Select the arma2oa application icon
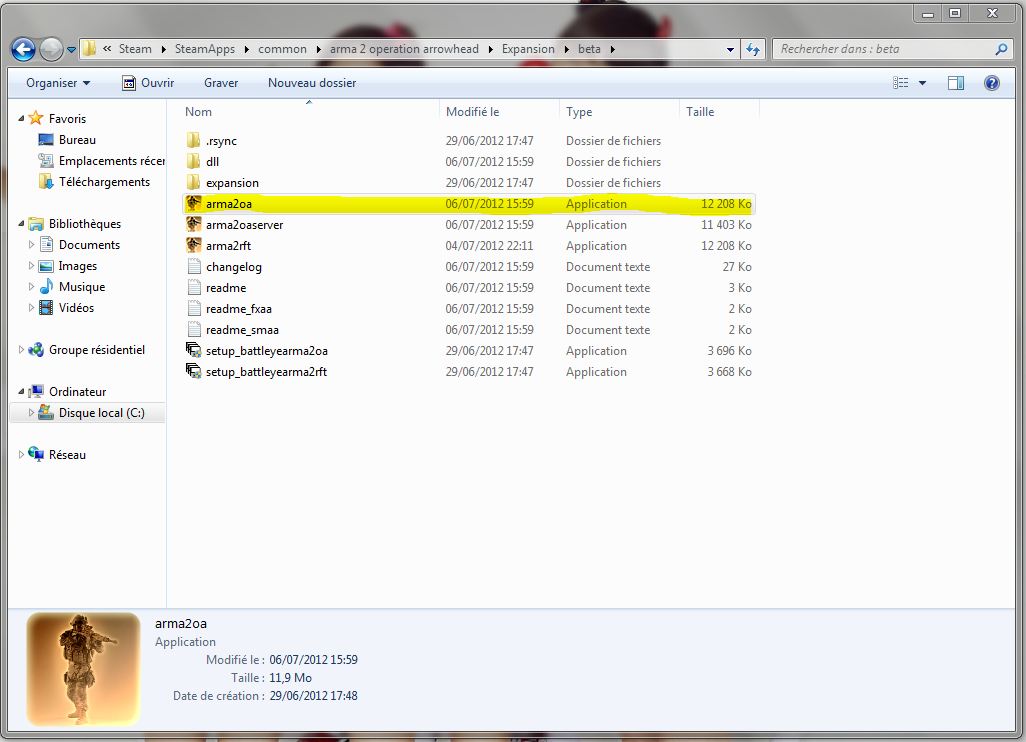This screenshot has width=1026, height=742. click(x=194, y=203)
